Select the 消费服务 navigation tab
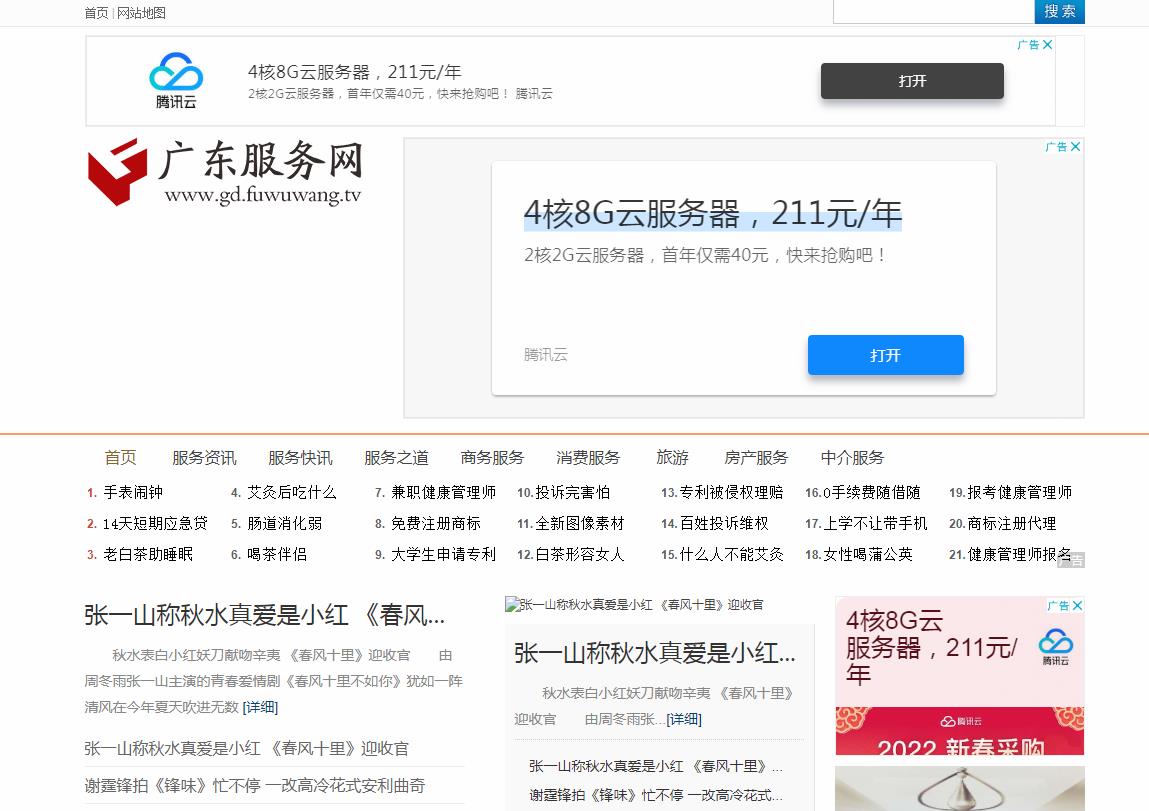 click(x=588, y=458)
